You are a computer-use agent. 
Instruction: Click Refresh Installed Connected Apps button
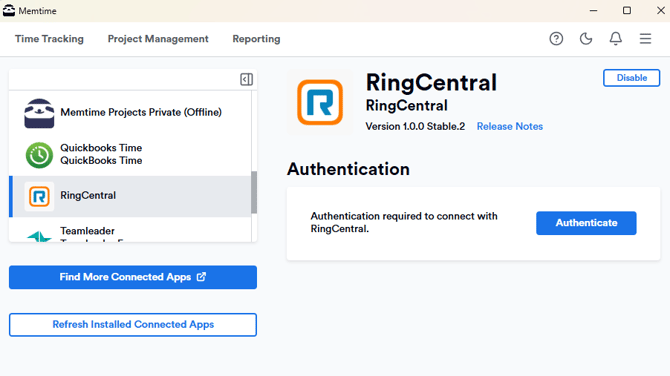[133, 325]
